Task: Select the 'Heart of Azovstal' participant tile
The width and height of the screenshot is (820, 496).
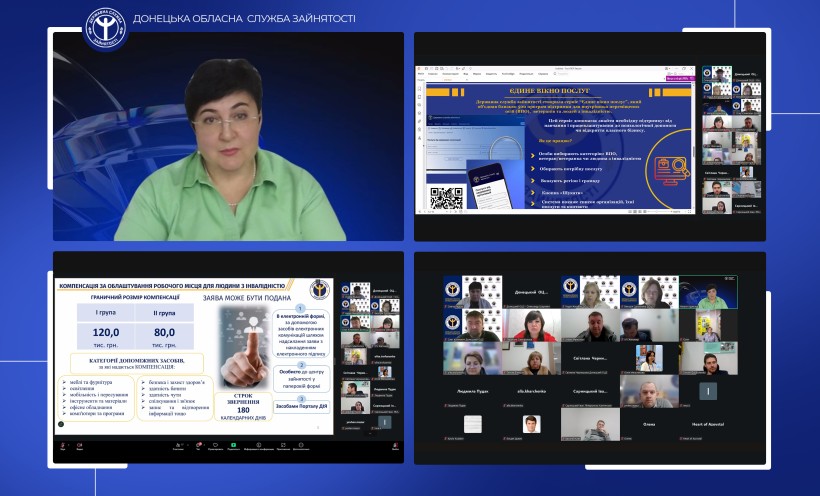Action: 709,423
